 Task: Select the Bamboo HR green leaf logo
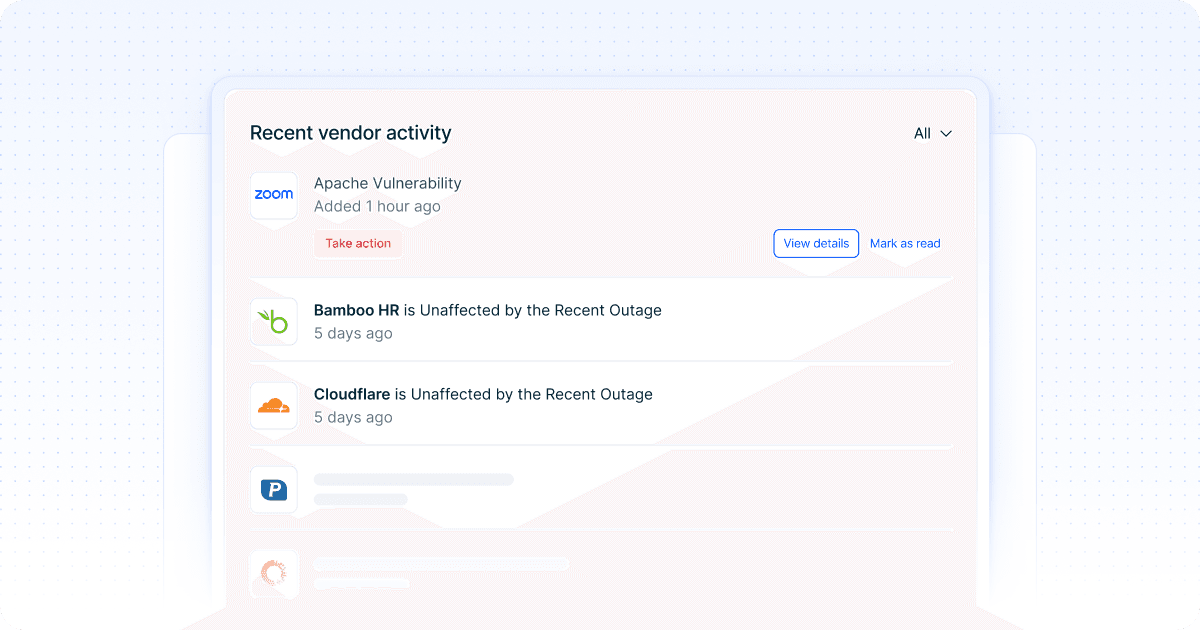273,322
